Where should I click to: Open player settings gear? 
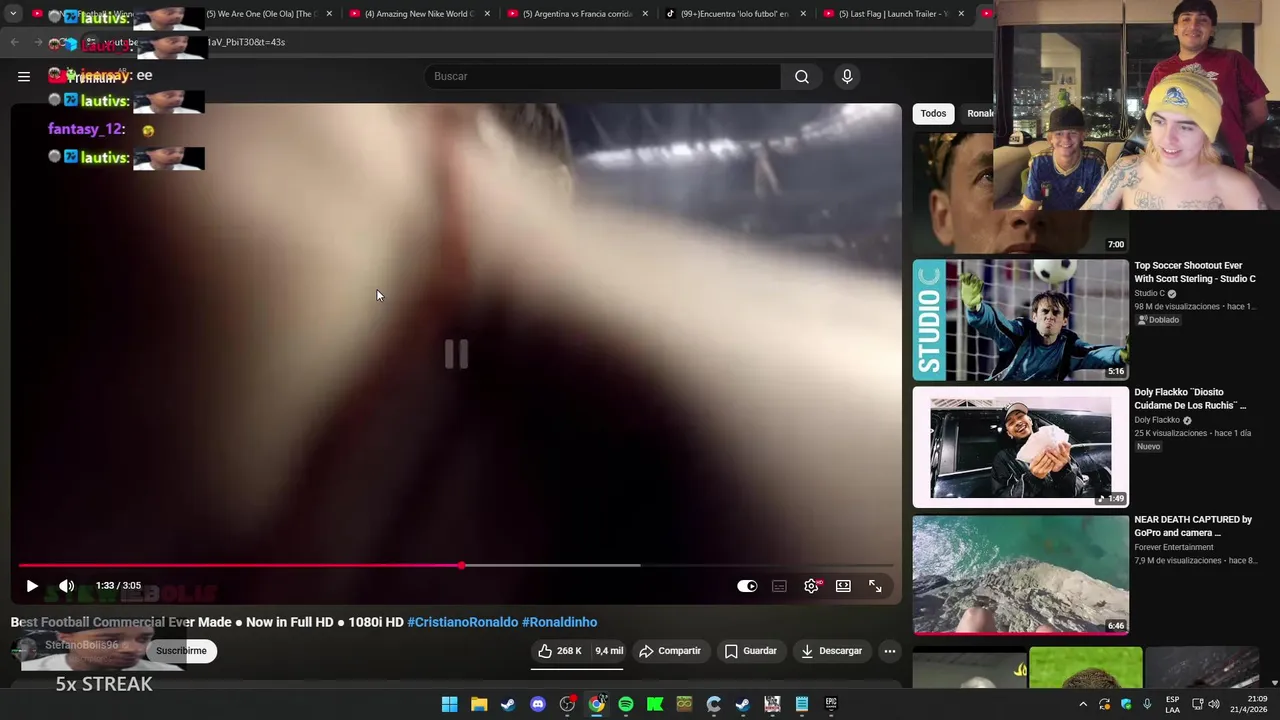[811, 586]
